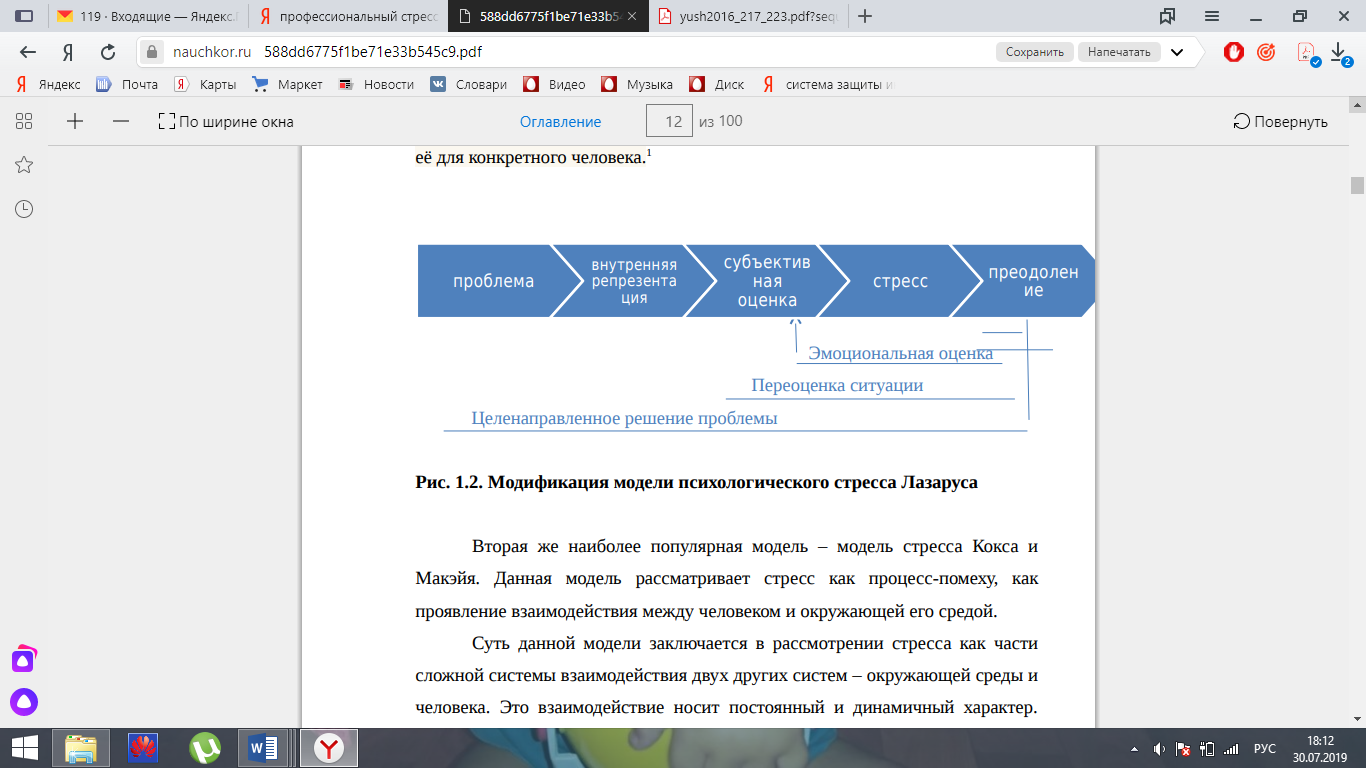Image resolution: width=1366 pixels, height=768 pixels.
Task: Zoom in with the plus icon
Action: tap(75, 121)
